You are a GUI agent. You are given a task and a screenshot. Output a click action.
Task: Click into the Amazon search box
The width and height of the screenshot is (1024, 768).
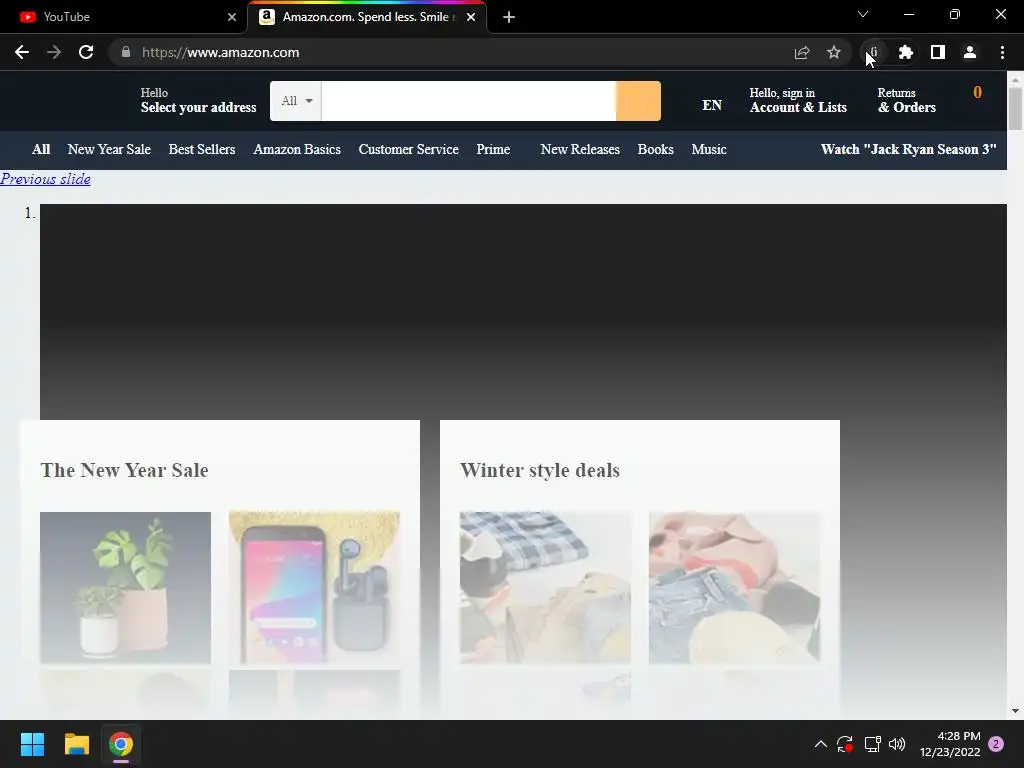468,101
